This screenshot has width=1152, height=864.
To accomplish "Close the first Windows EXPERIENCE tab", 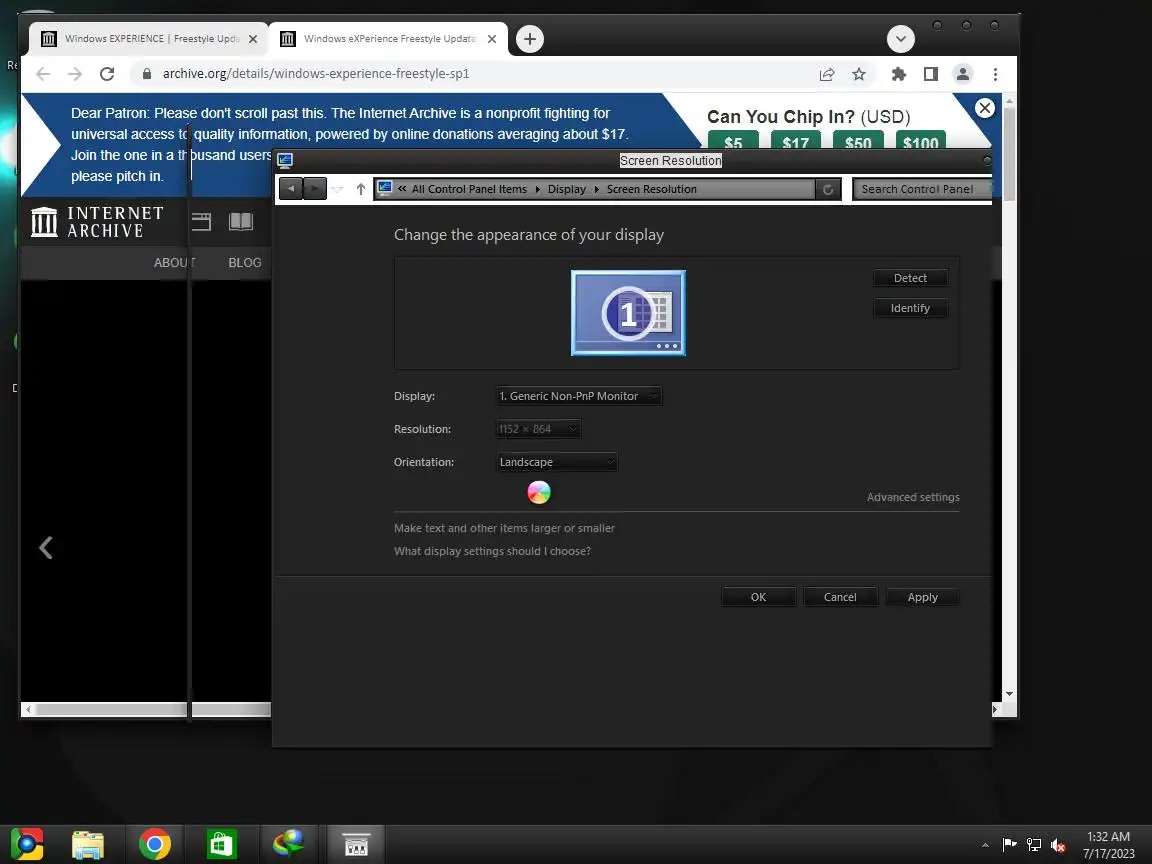I will (x=253, y=39).
